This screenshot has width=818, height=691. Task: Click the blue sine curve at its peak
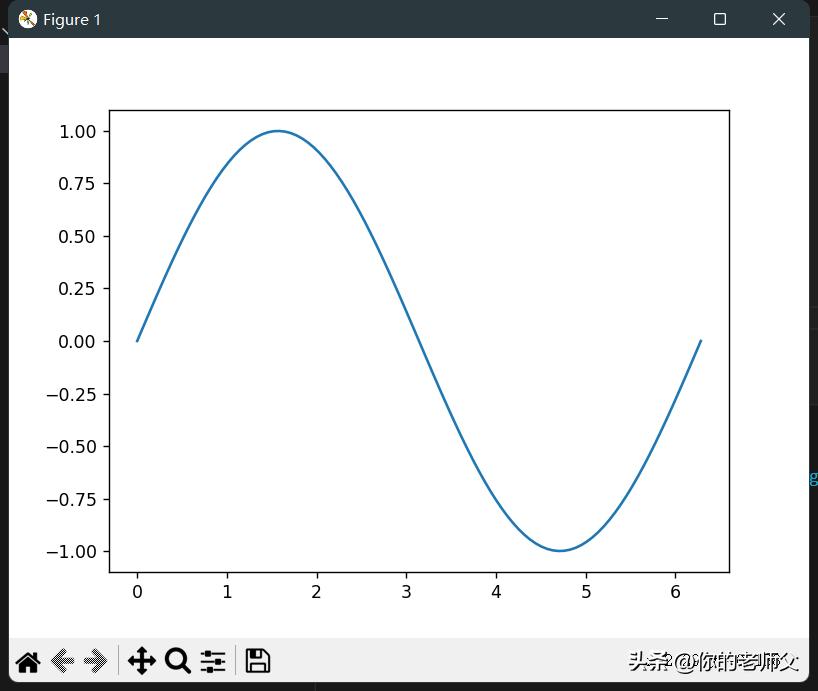pyautogui.click(x=280, y=131)
